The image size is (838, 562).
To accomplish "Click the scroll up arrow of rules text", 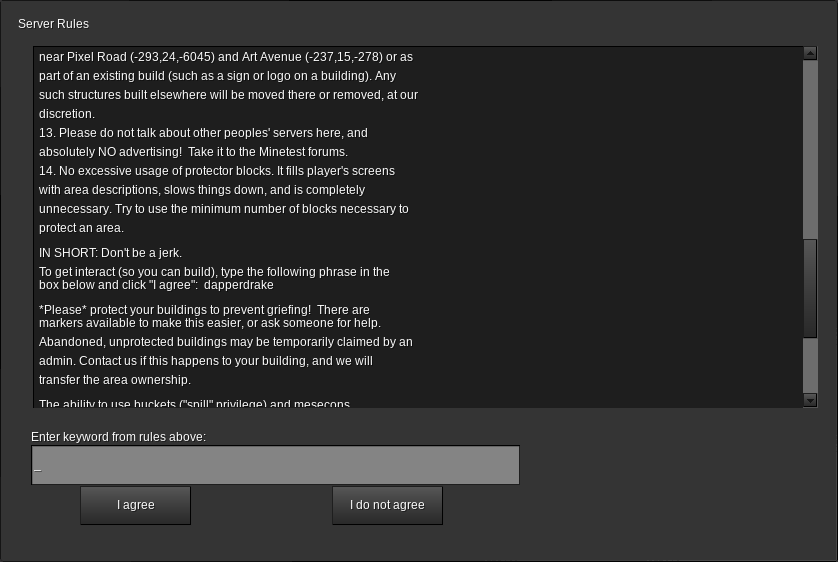I will [810, 53].
